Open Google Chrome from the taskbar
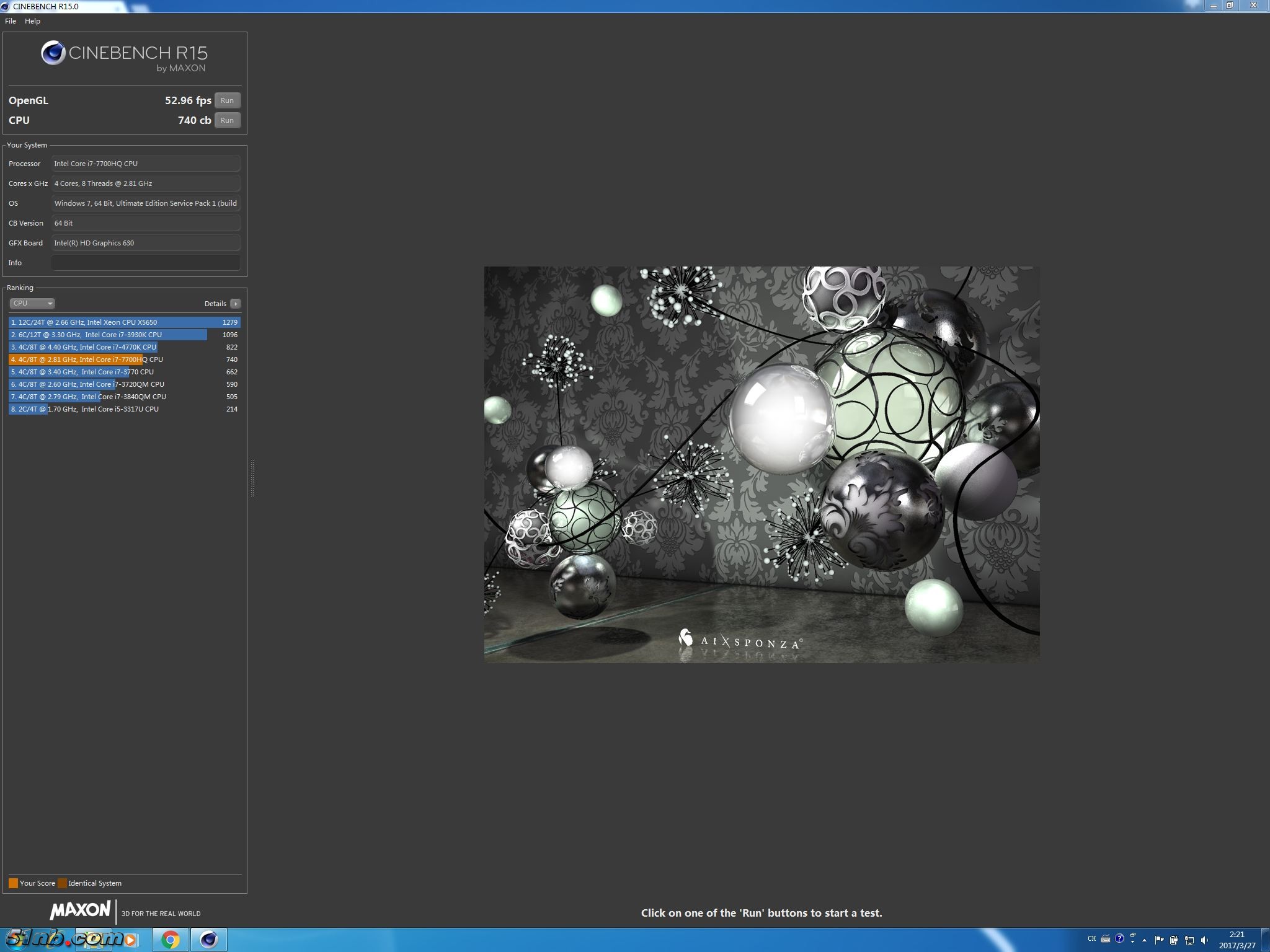Viewport: 1270px width, 952px height. 170,940
